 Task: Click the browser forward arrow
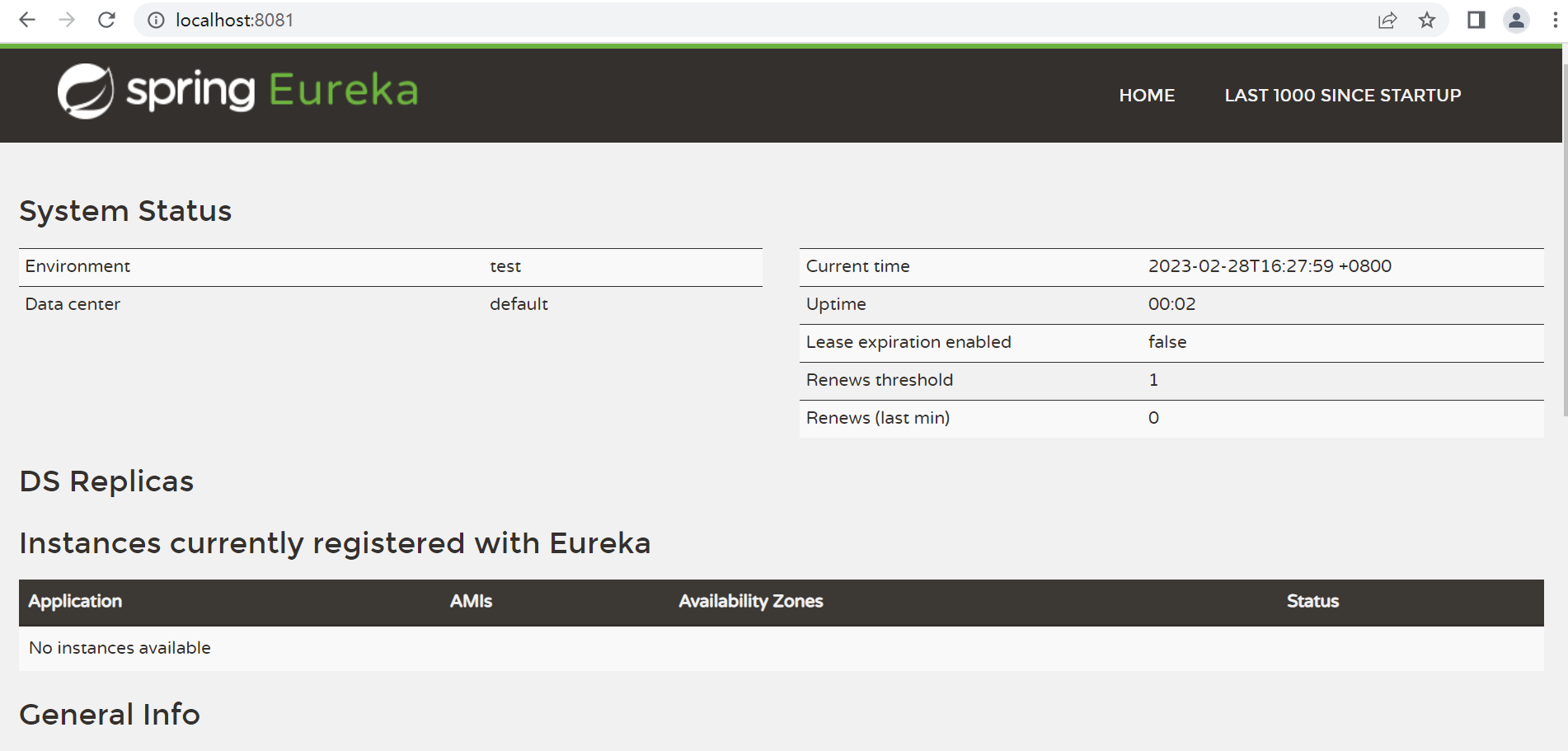(67, 20)
